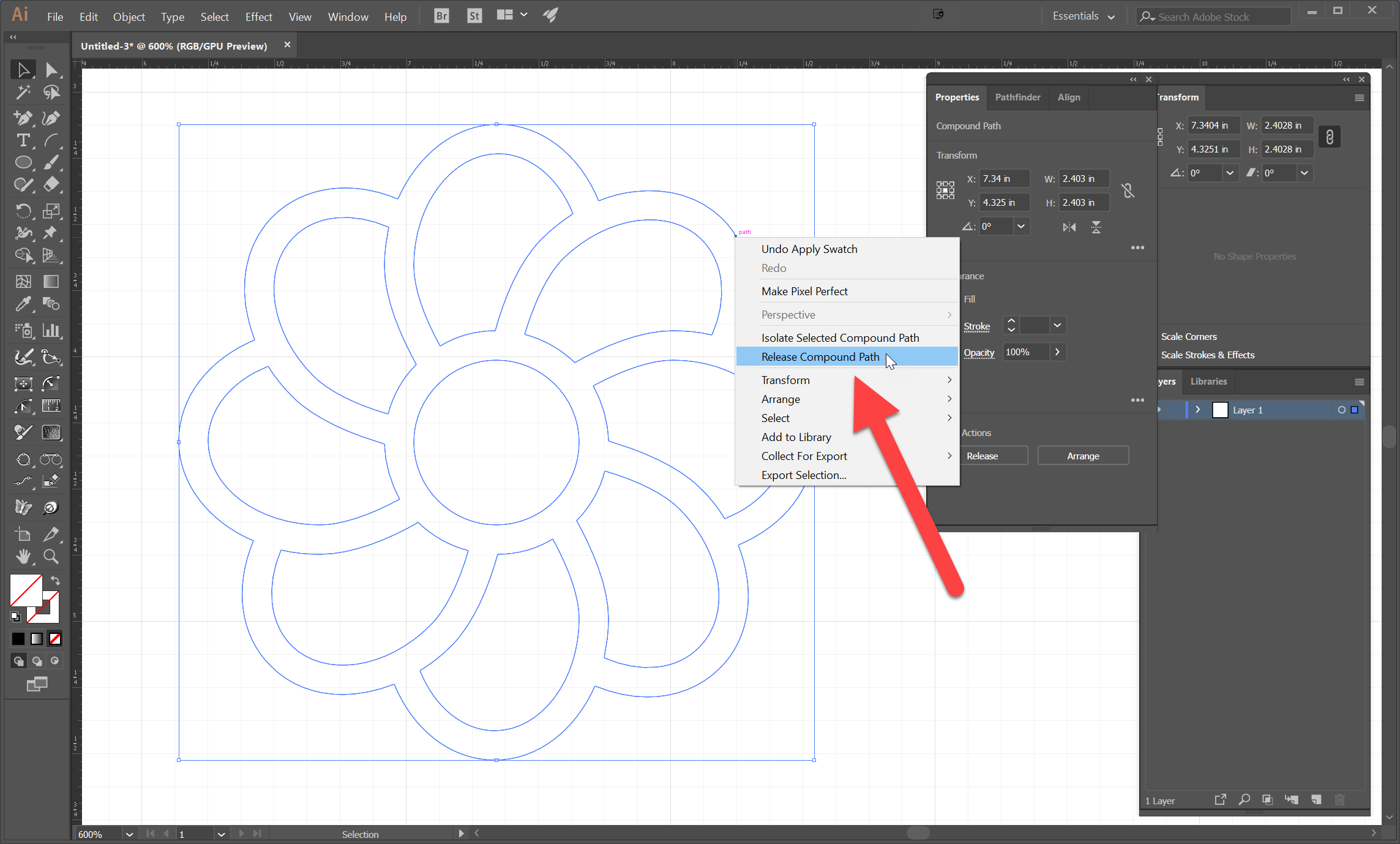Switch to the Pathfinder tab
Viewport: 1400px width, 844px height.
click(1017, 97)
